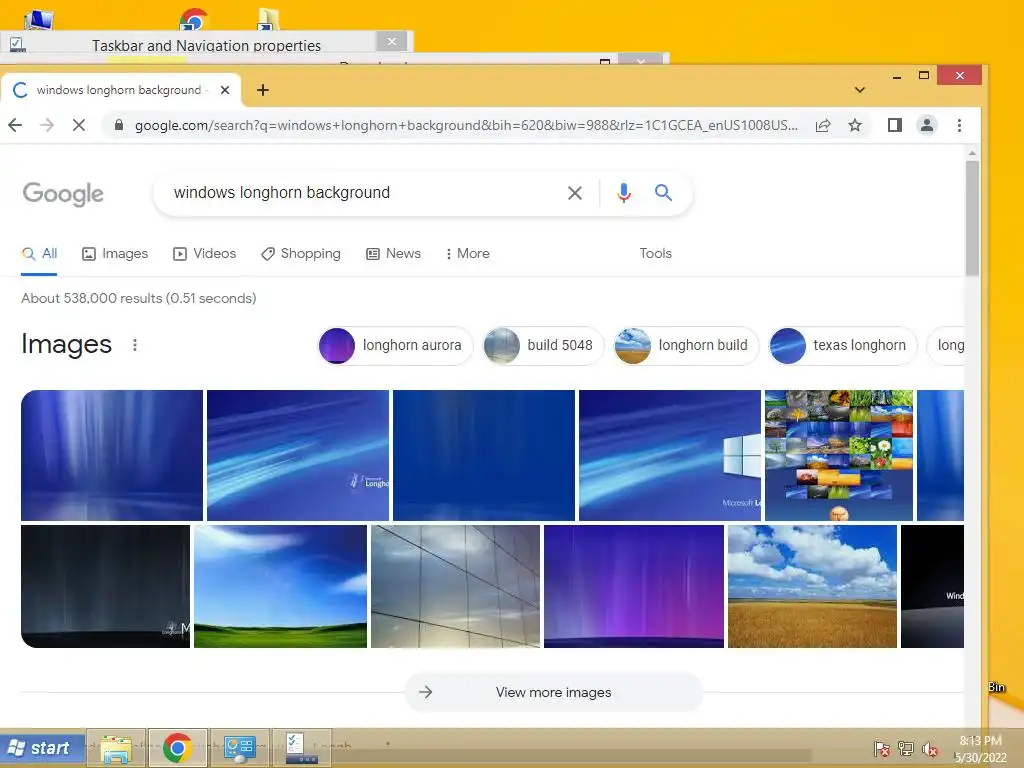This screenshot has height=768, width=1024.
Task: Open the wheat field clouds thumbnail
Action: (x=812, y=586)
